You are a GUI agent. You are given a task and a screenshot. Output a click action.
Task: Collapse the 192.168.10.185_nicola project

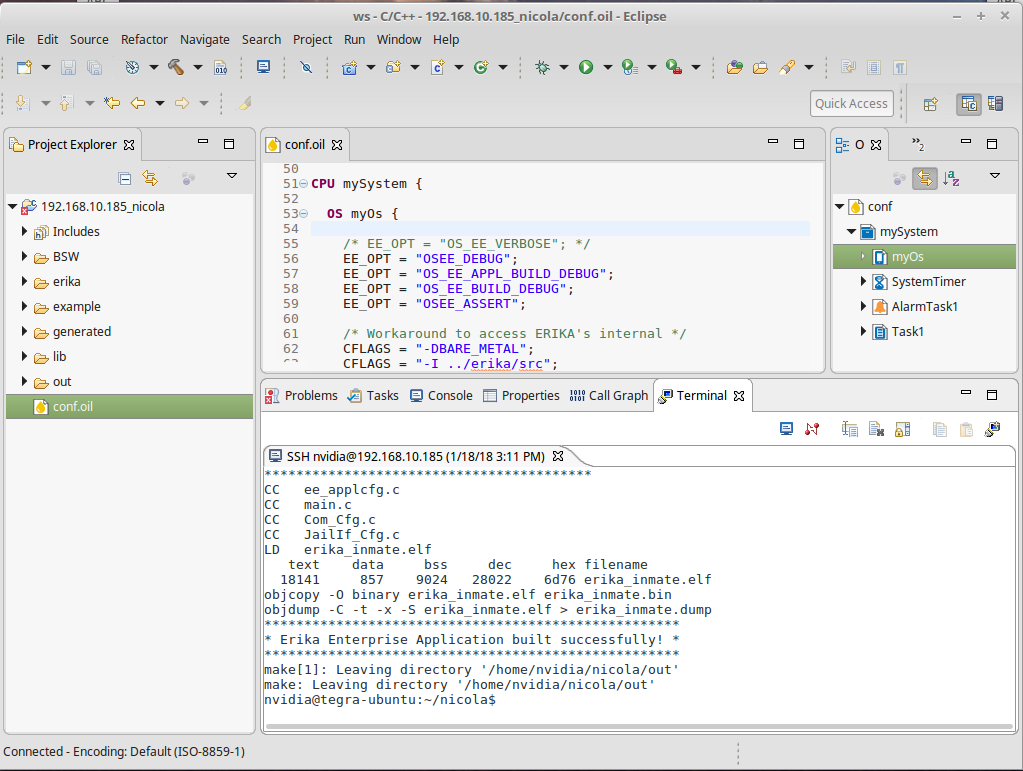12,207
